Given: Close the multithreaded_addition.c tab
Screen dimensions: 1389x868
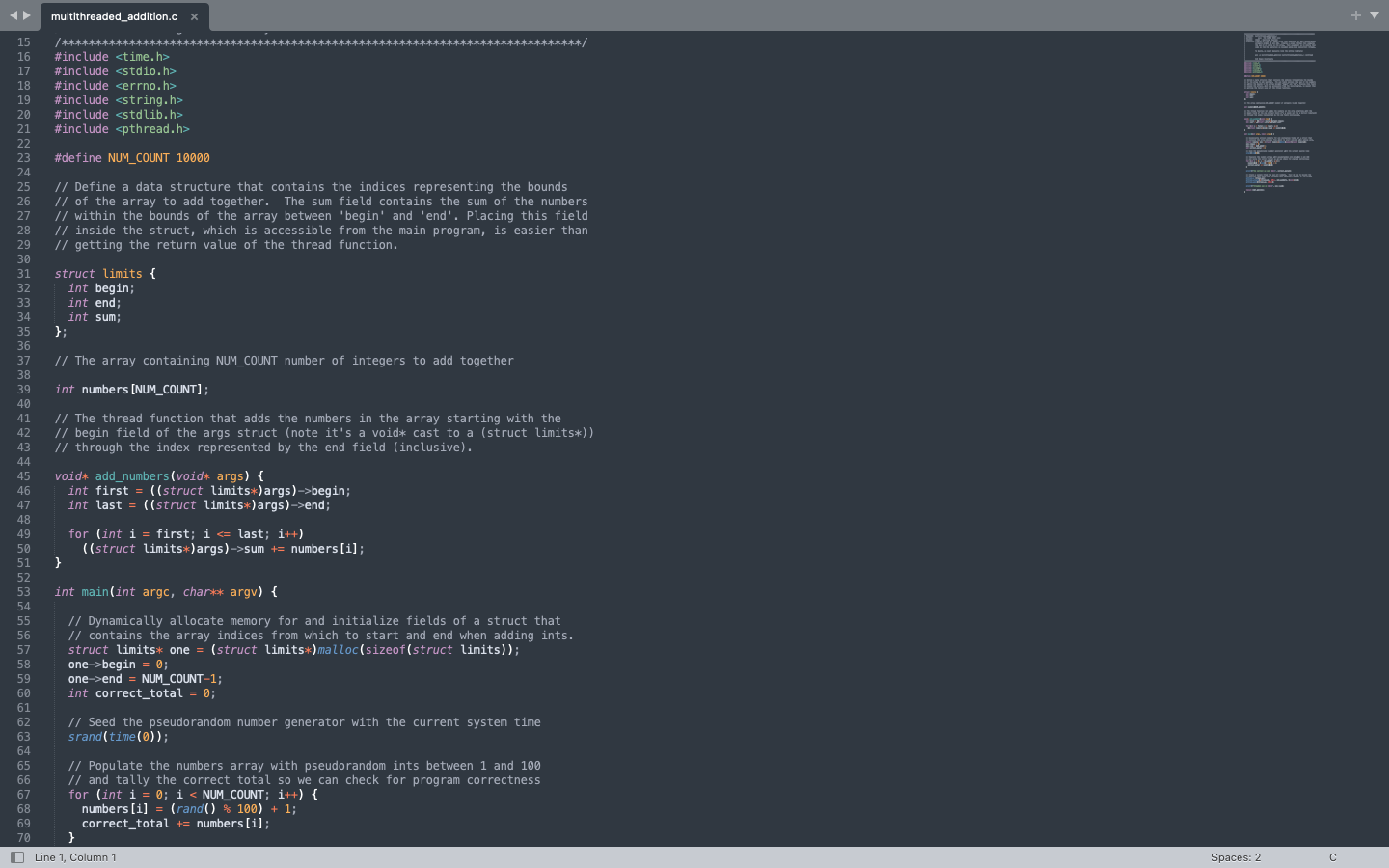Looking at the screenshot, I should 194,15.
